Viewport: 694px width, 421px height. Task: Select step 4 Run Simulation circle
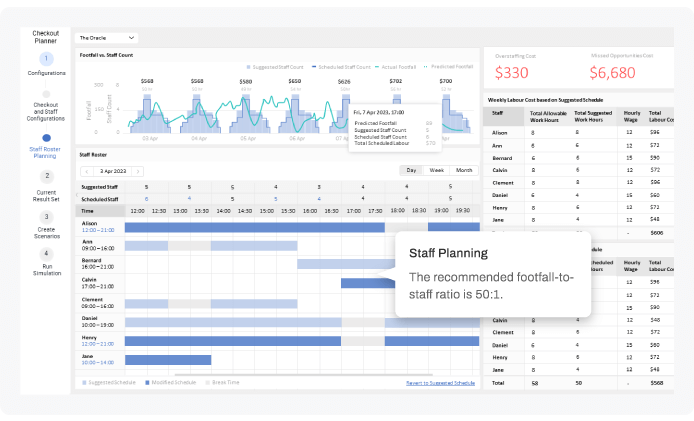coord(46,254)
